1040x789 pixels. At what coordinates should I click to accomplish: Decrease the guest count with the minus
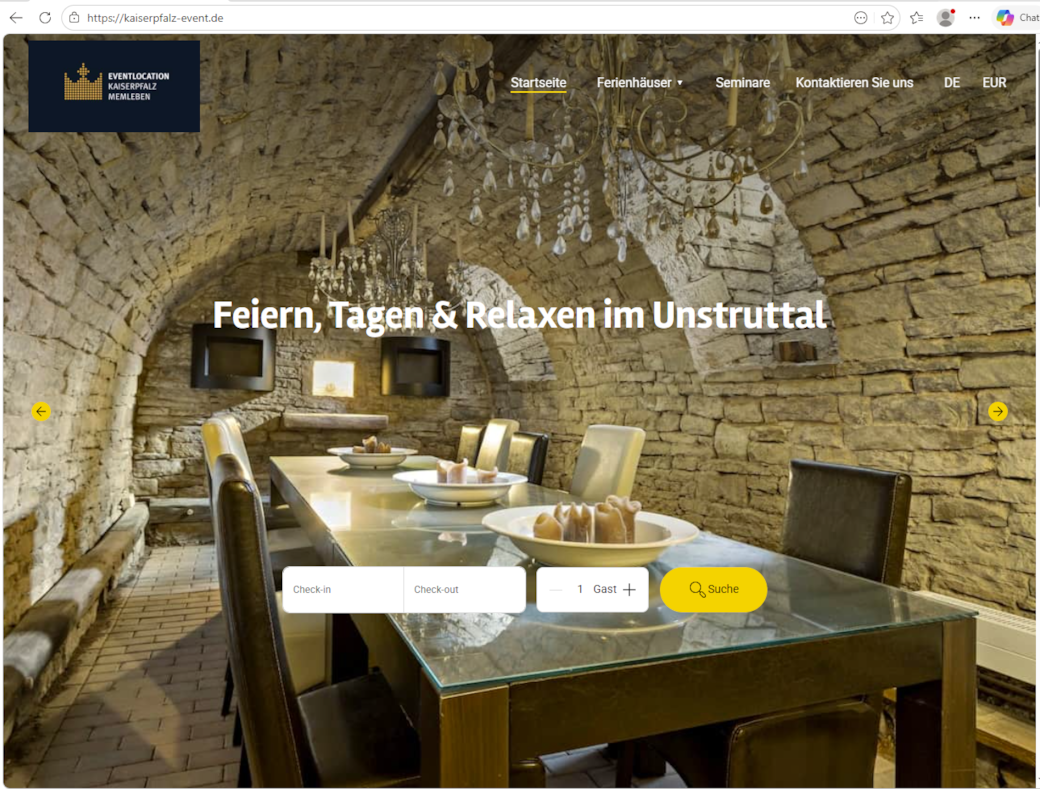coord(556,590)
